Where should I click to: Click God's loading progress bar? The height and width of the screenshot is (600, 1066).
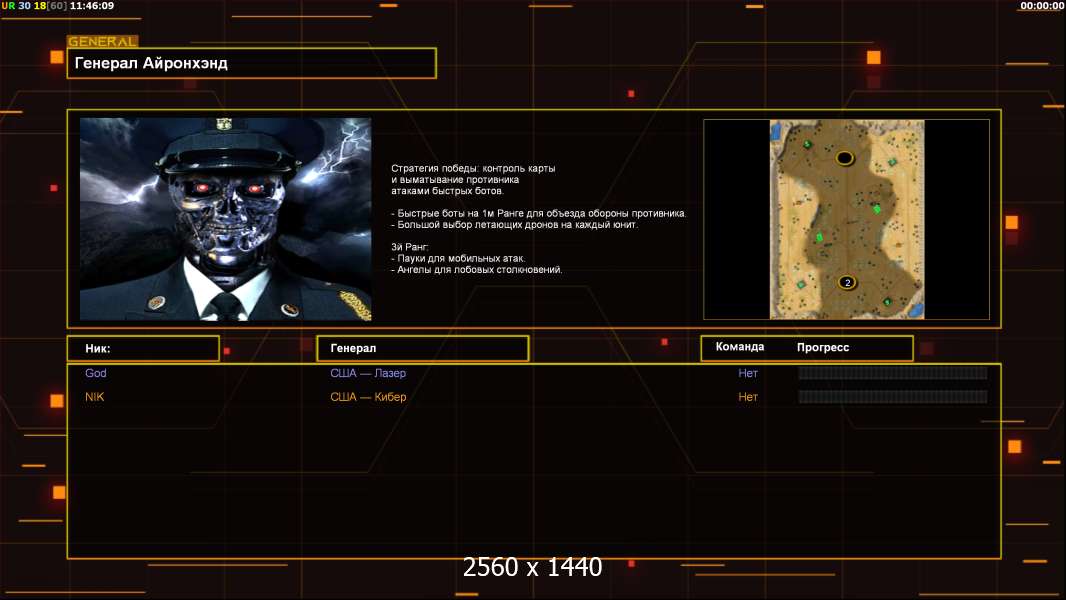[892, 373]
